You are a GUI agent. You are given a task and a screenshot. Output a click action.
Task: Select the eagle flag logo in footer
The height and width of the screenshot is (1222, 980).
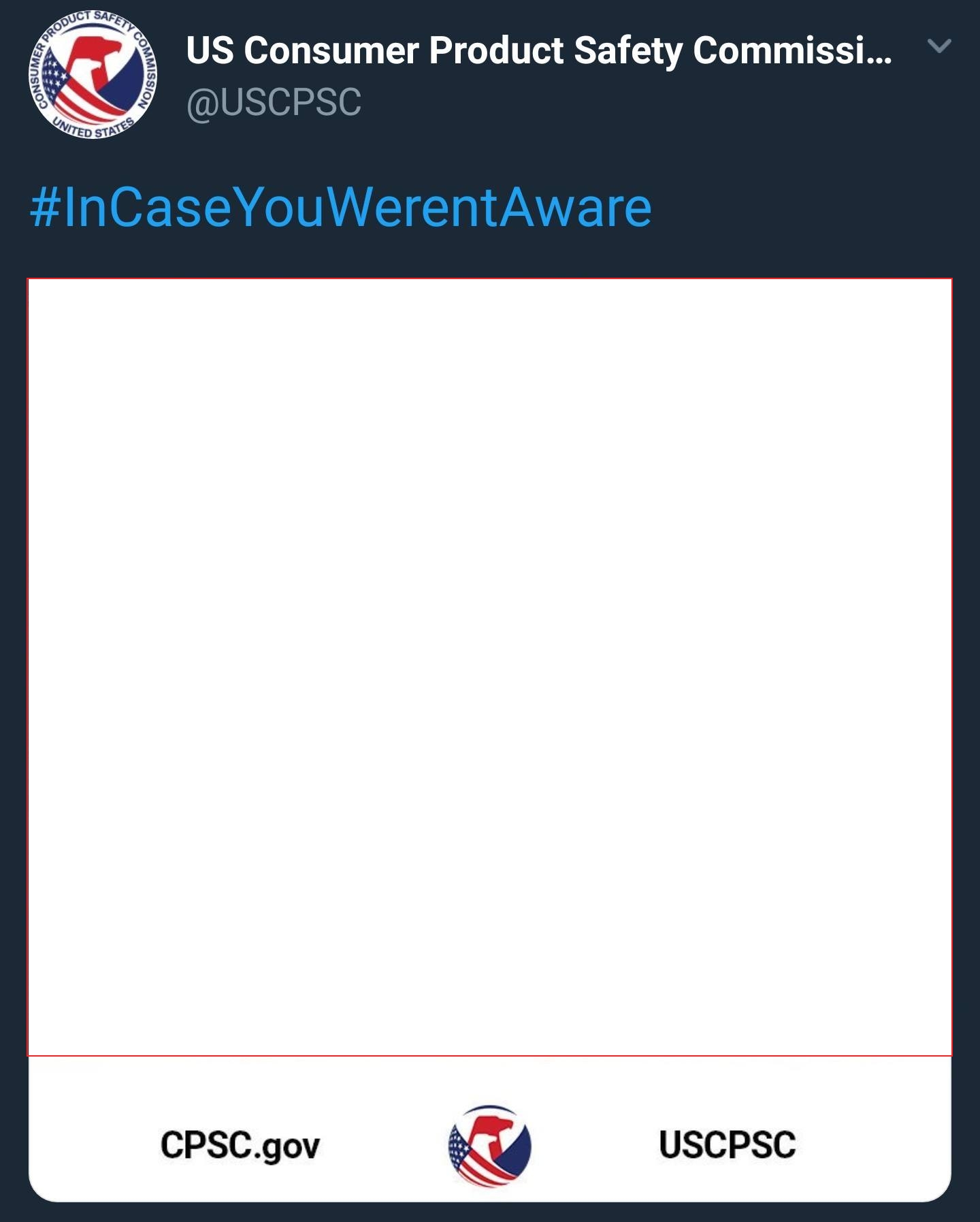(x=489, y=1146)
